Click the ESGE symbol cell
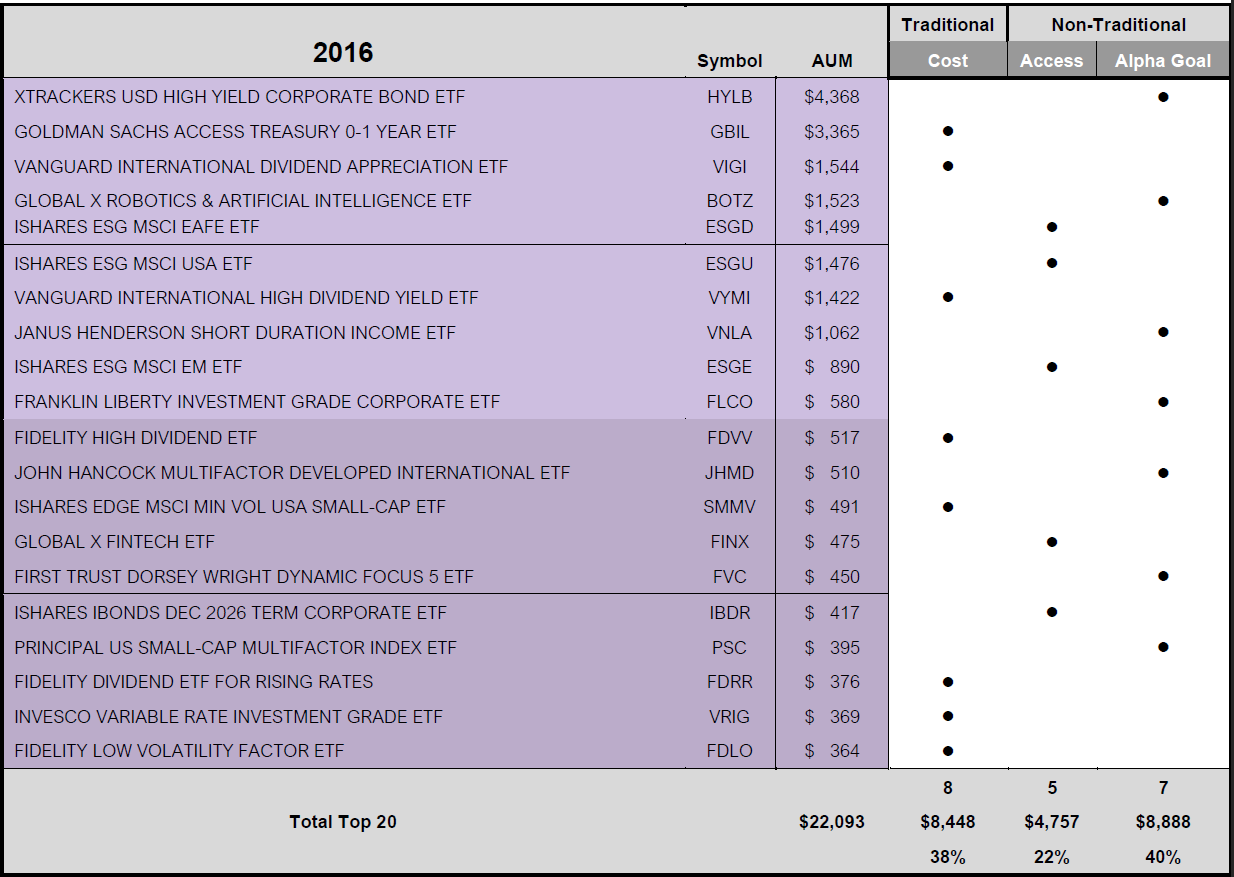 click(729, 367)
